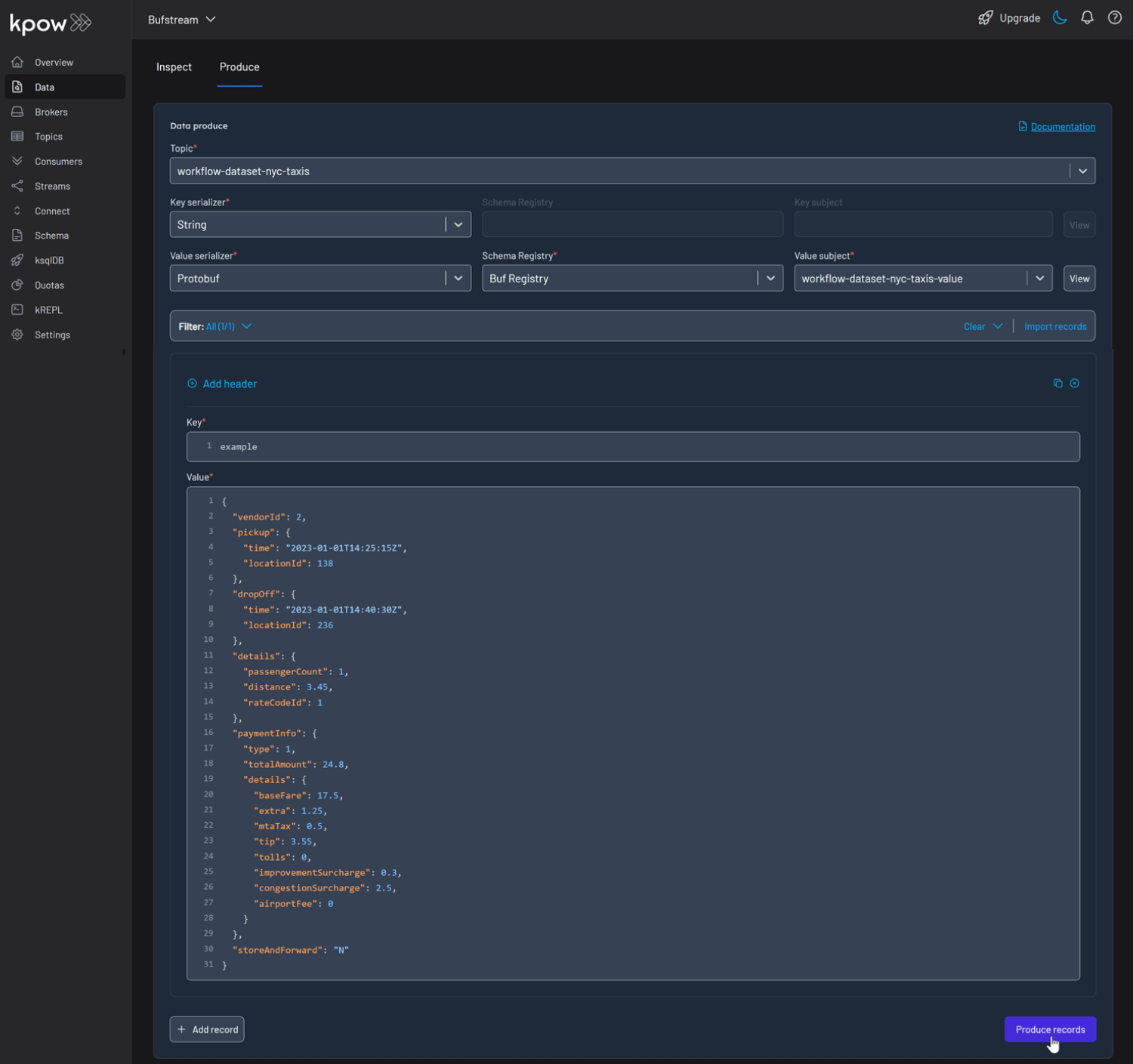The height and width of the screenshot is (1064, 1133).
Task: Open notifications bell icon
Action: 1087,18
